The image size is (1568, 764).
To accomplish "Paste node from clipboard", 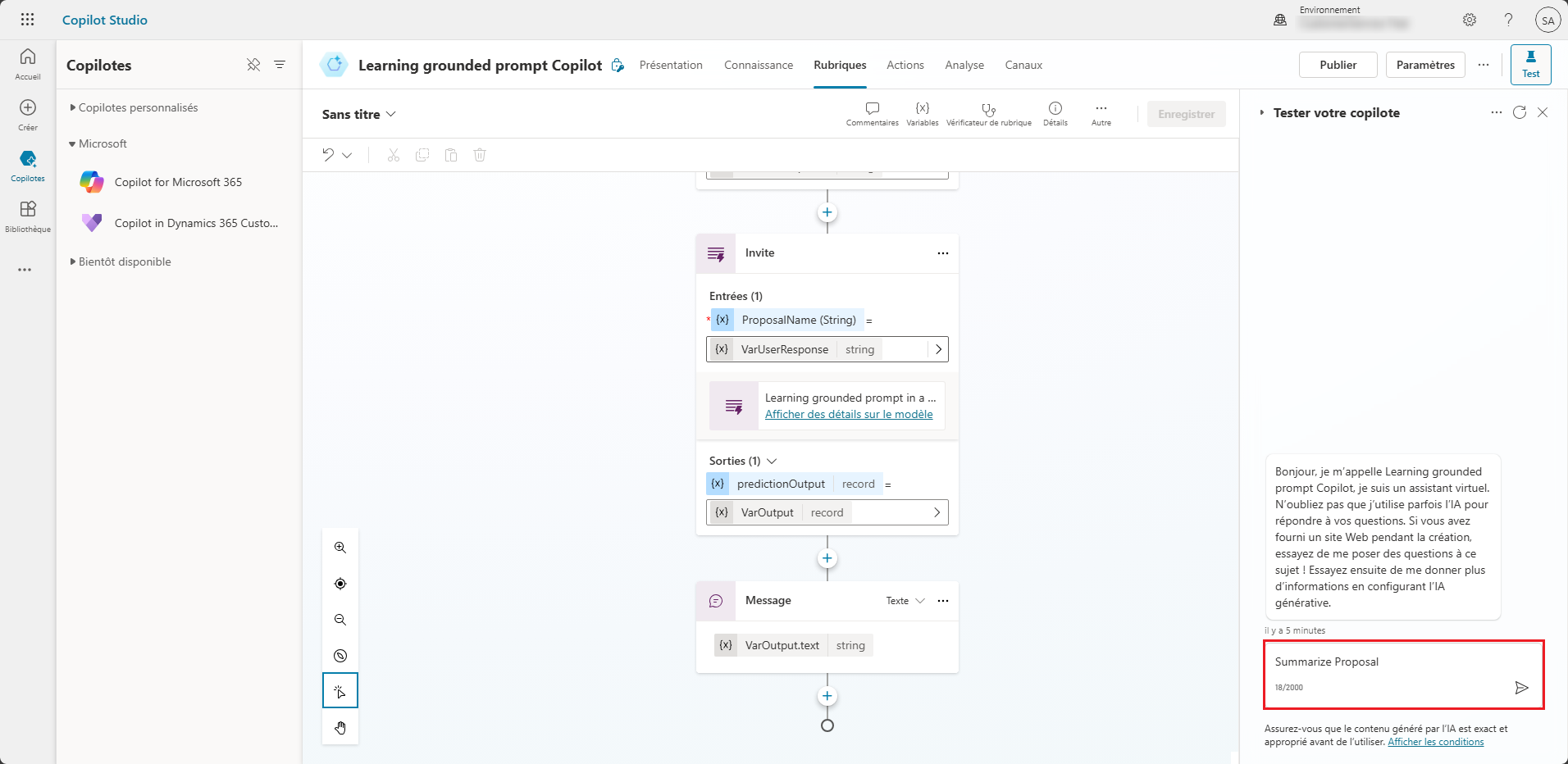I will [451, 155].
